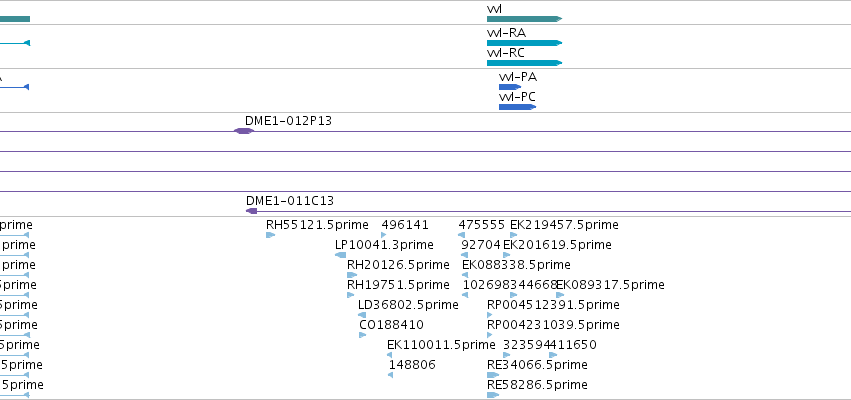Screen dimensions: 851x400
Task: Click the EK088338.5prime label text
Action: pos(516,265)
